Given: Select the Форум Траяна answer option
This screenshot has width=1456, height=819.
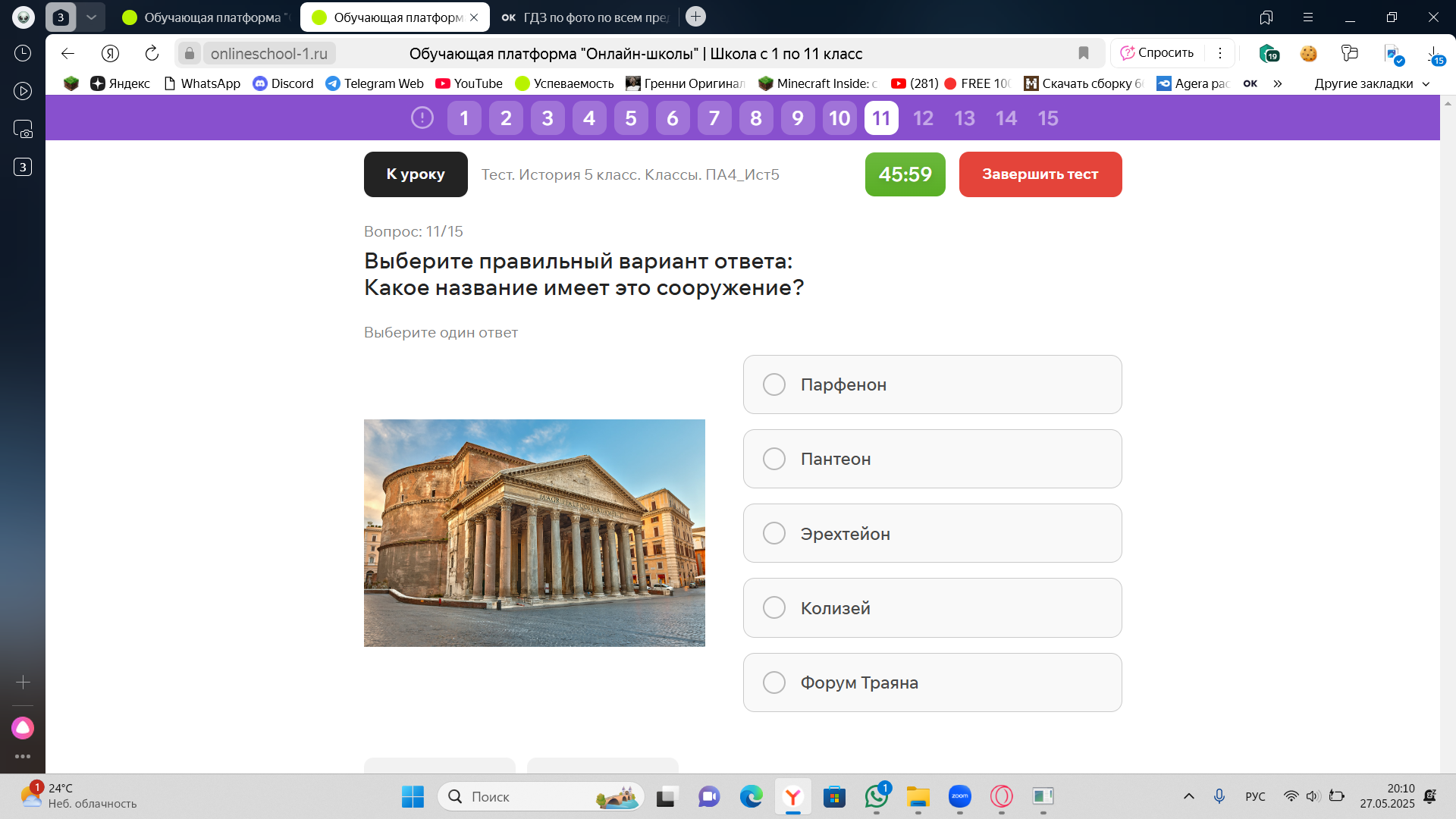Looking at the screenshot, I should click(932, 682).
